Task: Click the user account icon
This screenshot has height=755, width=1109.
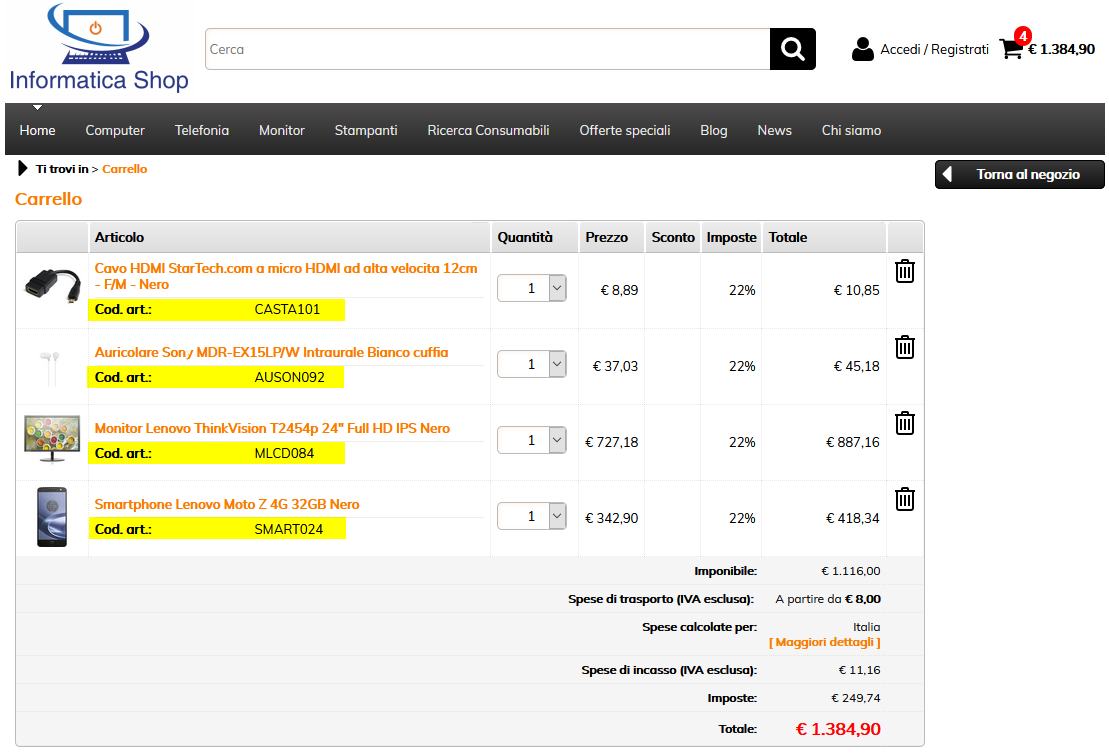Action: tap(862, 49)
